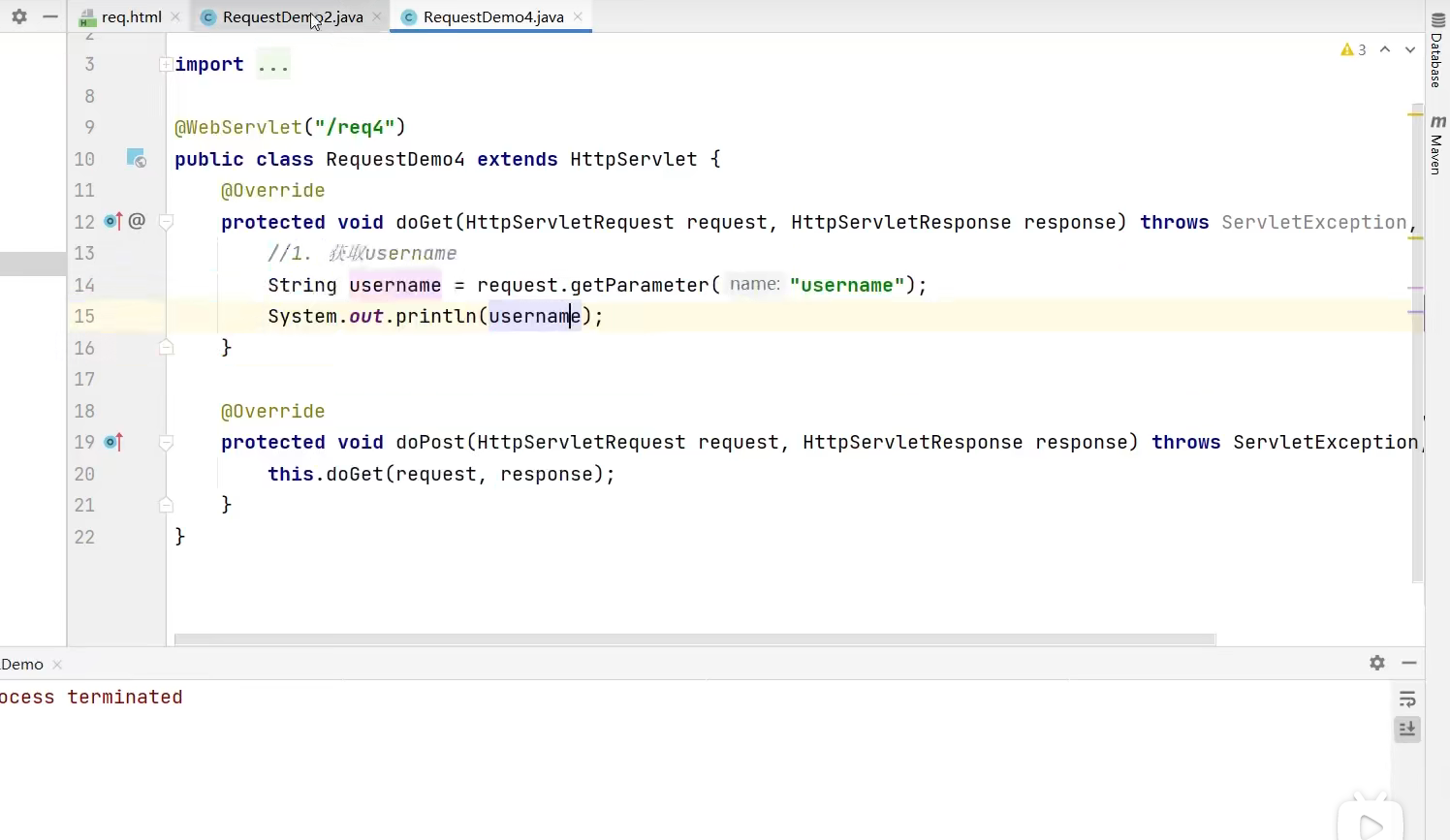Switch to req.html tab
Image resolution: width=1450 pixels, height=840 pixels.
pos(131,16)
